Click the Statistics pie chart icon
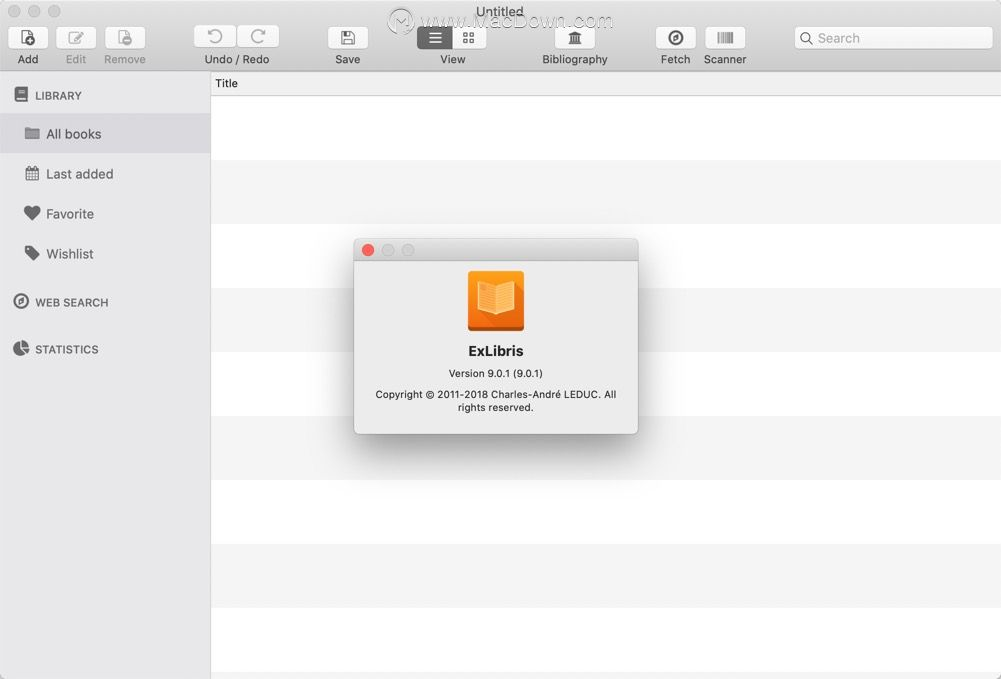The height and width of the screenshot is (679, 1001). (x=21, y=348)
